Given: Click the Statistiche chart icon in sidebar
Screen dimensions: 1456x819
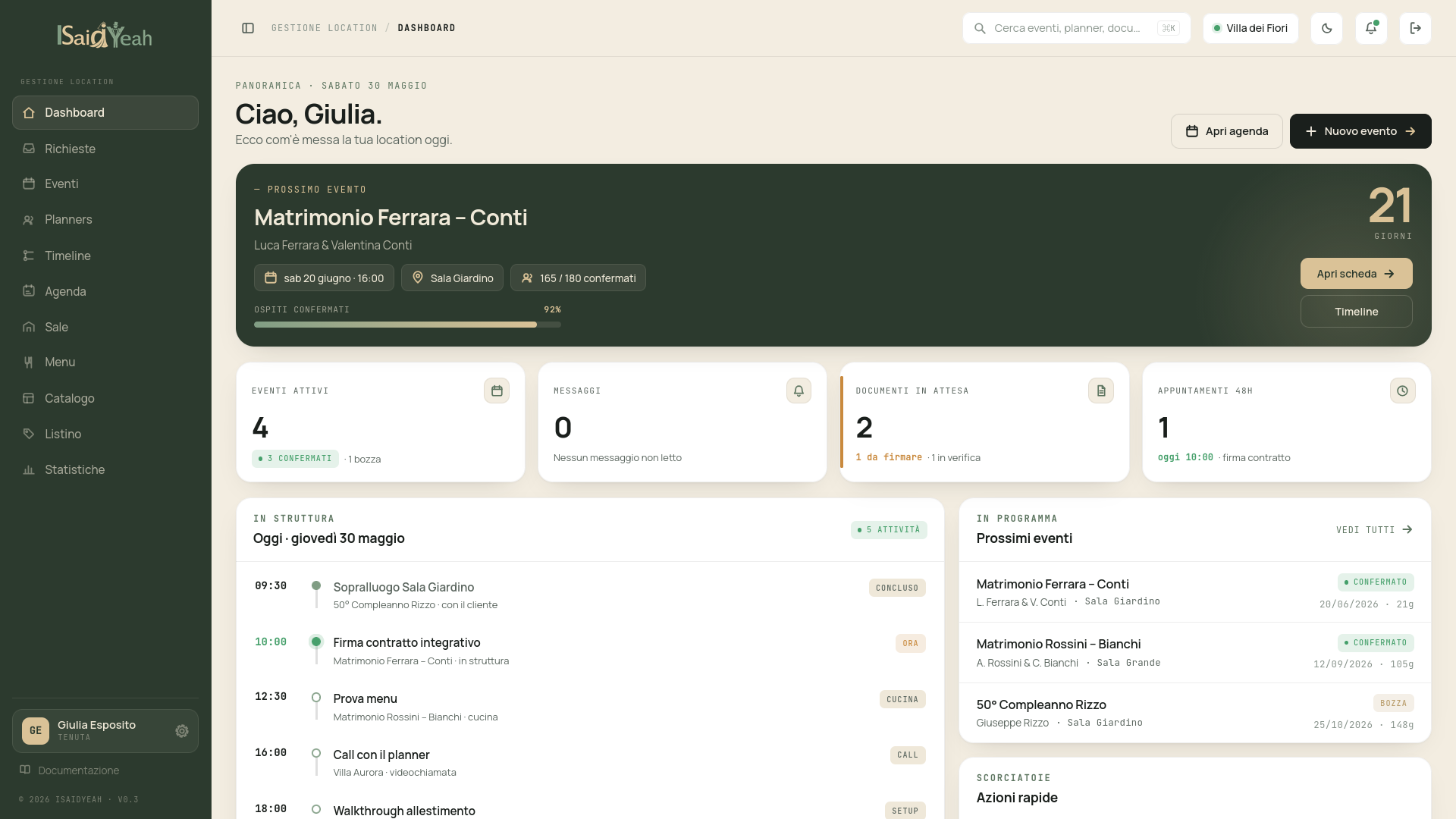Looking at the screenshot, I should click(x=29, y=469).
